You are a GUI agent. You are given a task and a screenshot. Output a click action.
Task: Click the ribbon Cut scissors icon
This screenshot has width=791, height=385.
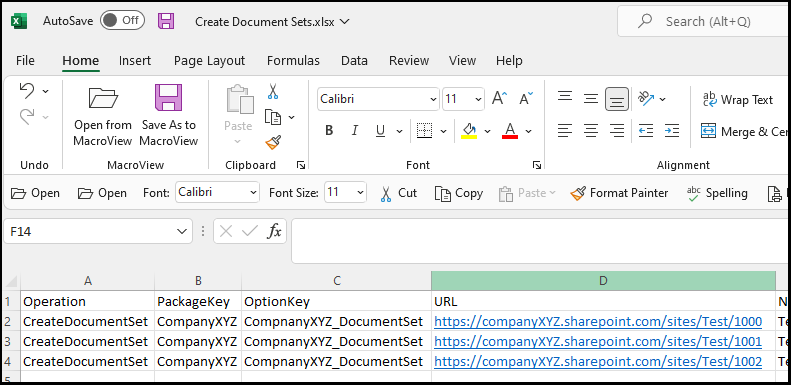(x=273, y=91)
